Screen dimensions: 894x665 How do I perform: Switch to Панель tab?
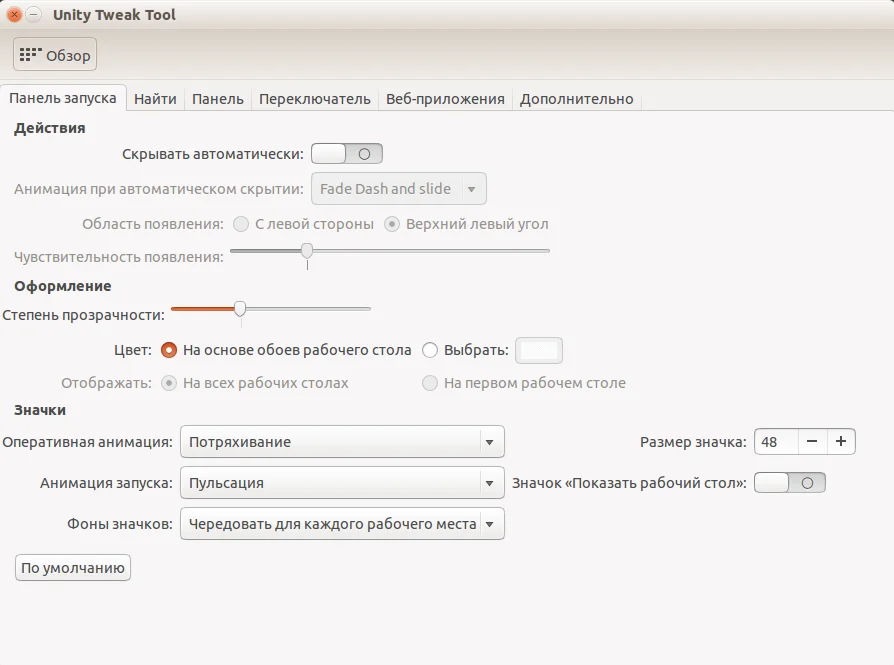218,99
